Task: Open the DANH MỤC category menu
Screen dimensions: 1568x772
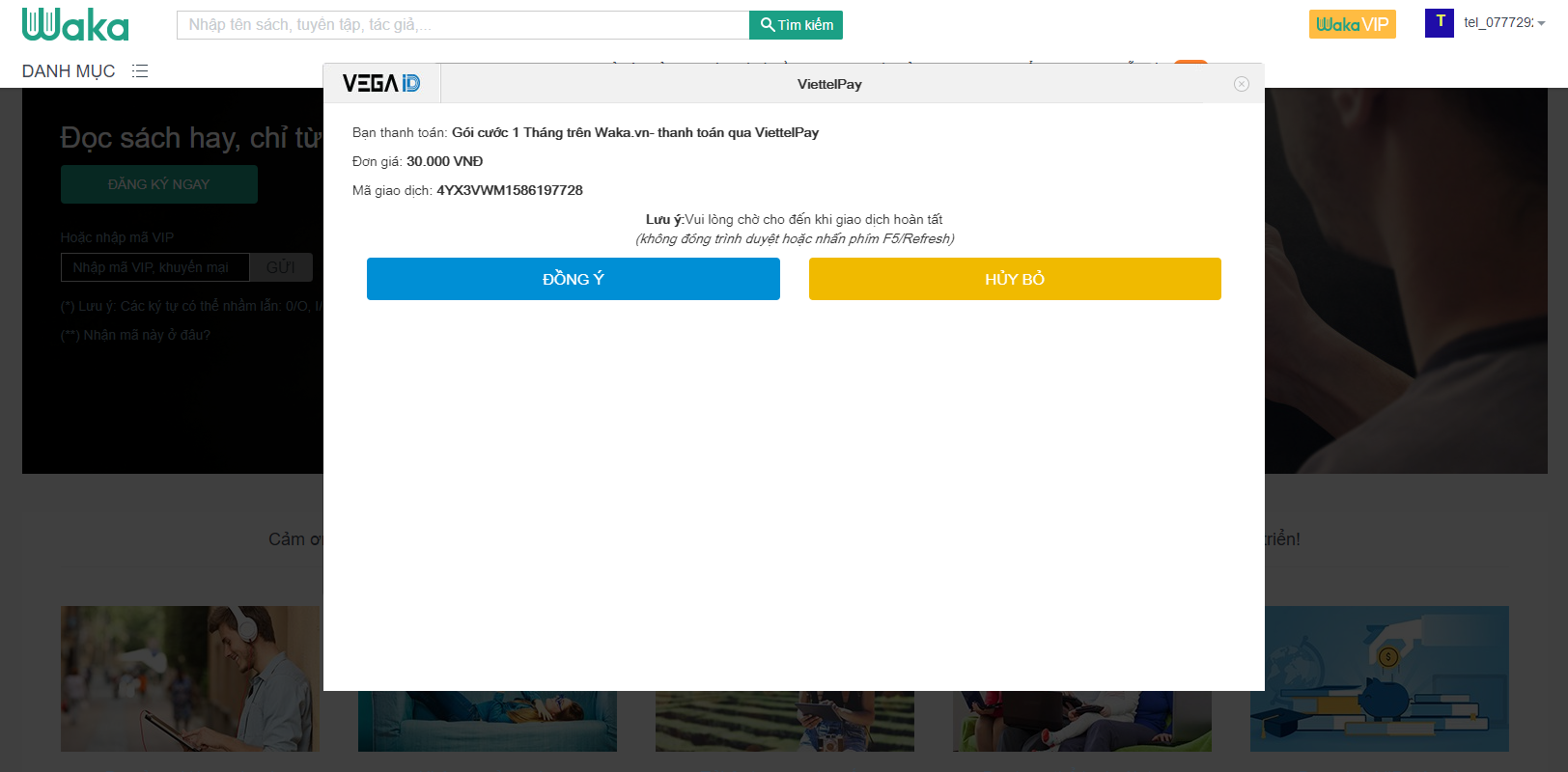Action: click(x=69, y=71)
